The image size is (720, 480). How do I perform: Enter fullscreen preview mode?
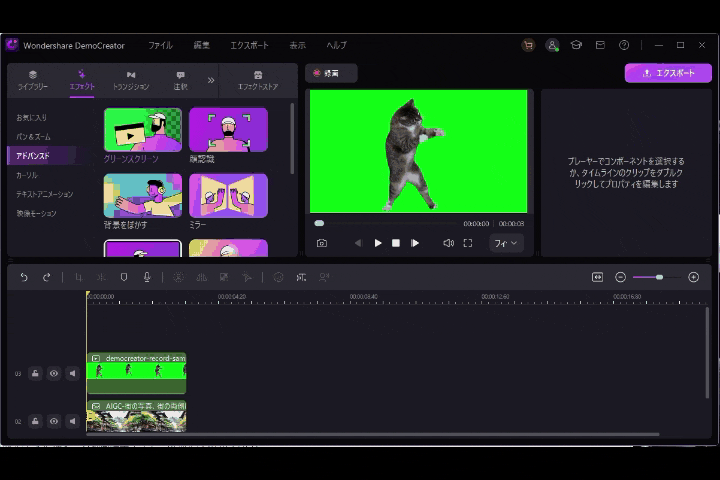pos(467,243)
